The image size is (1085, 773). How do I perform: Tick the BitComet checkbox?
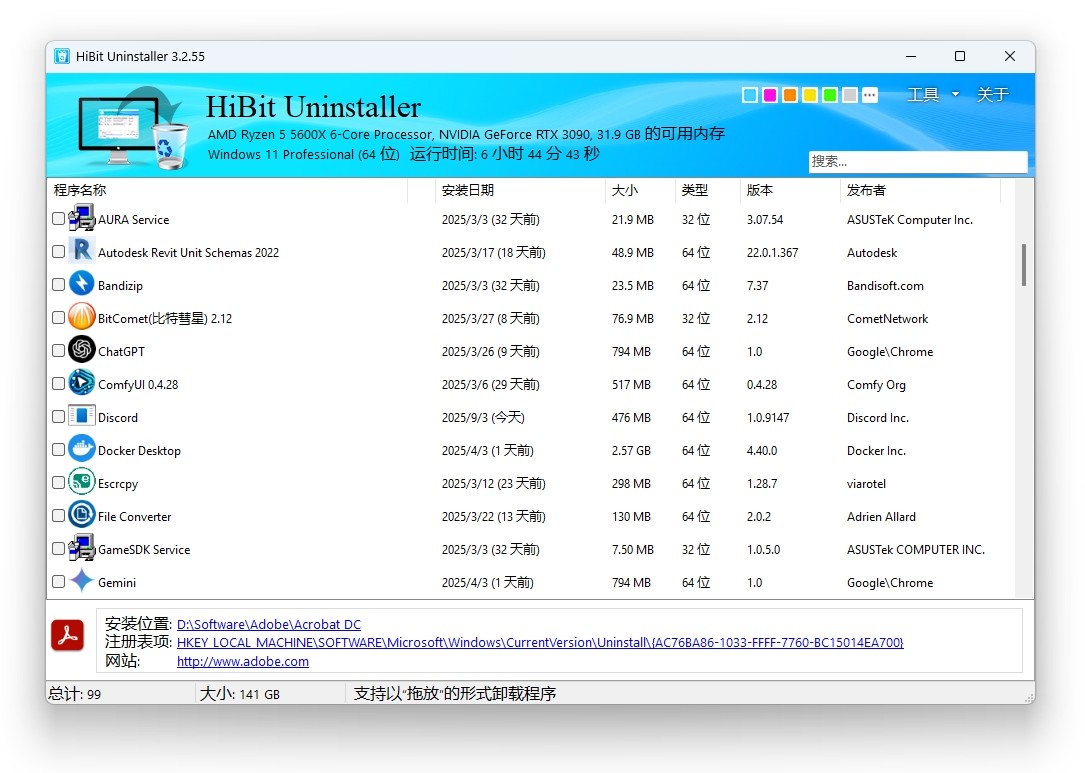[x=59, y=318]
